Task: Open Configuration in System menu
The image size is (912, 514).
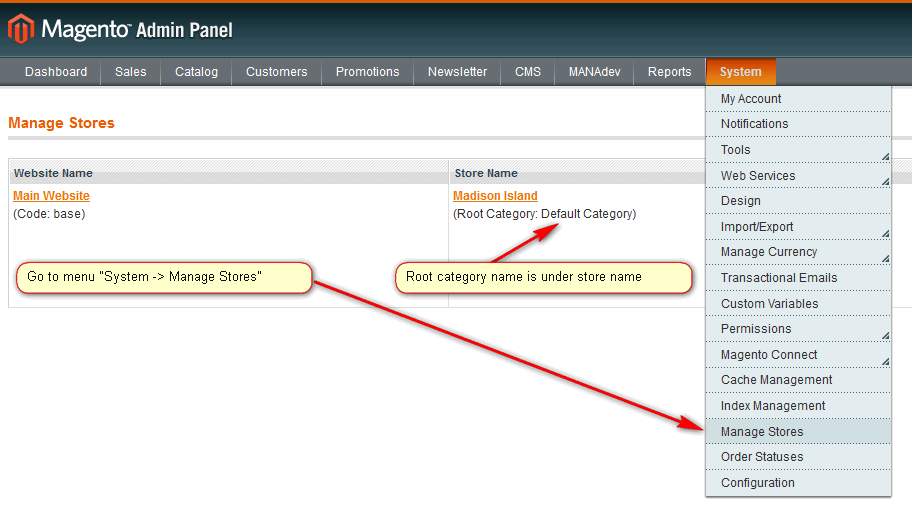Action: [798, 483]
